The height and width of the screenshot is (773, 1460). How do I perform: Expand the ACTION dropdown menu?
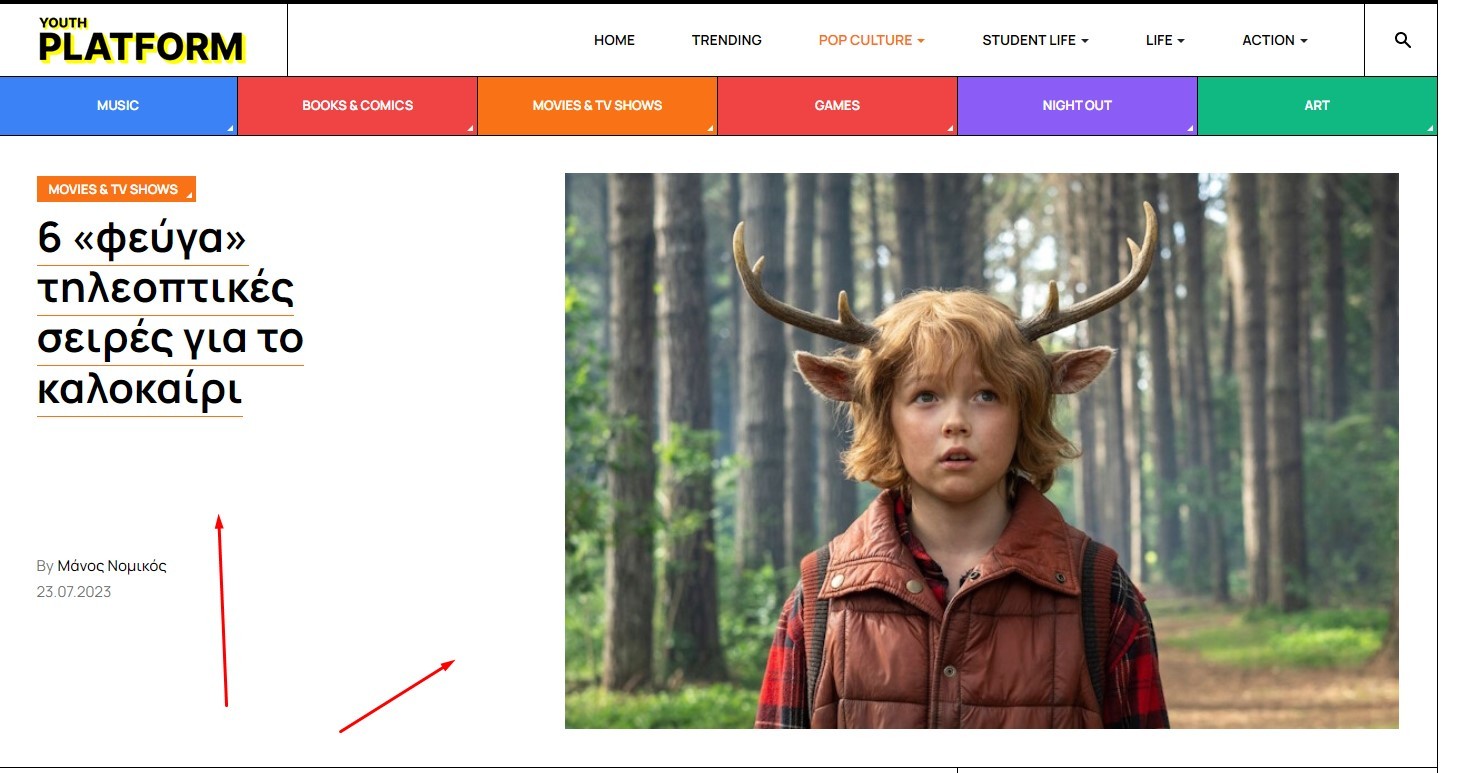coord(1274,40)
